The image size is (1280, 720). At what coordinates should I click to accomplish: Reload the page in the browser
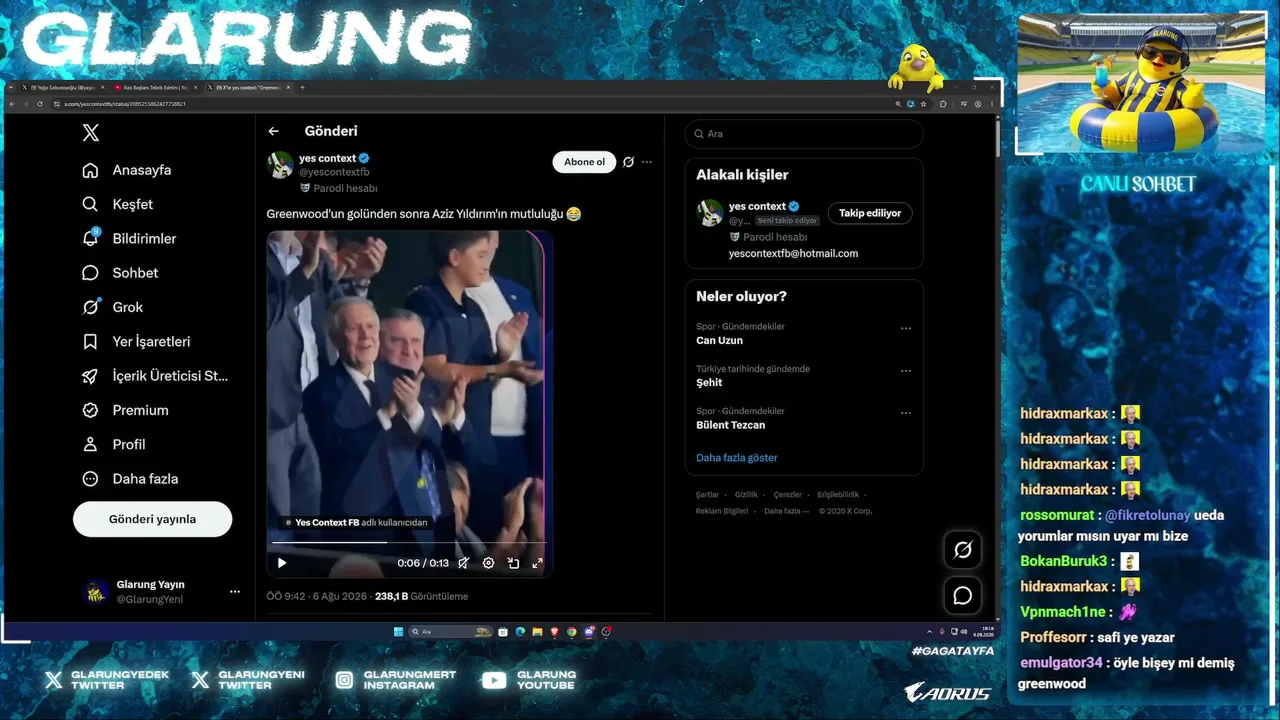[40, 104]
